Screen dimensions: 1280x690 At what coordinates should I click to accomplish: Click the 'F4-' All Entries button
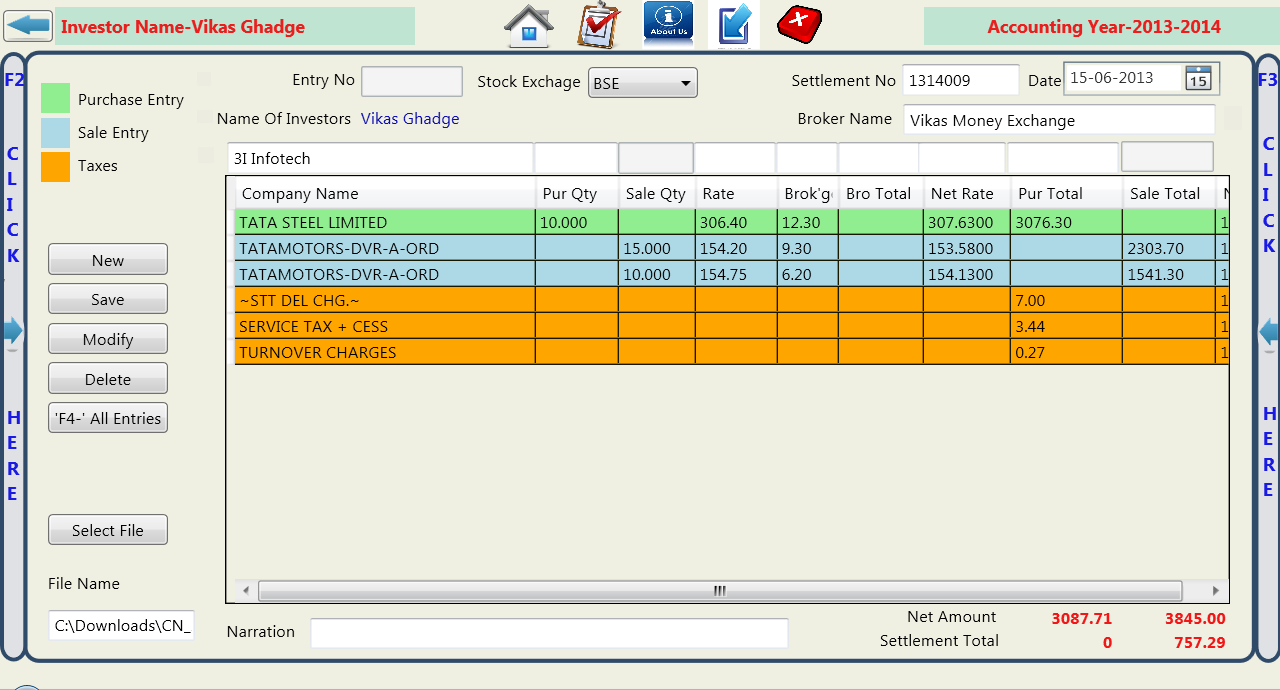(x=108, y=418)
